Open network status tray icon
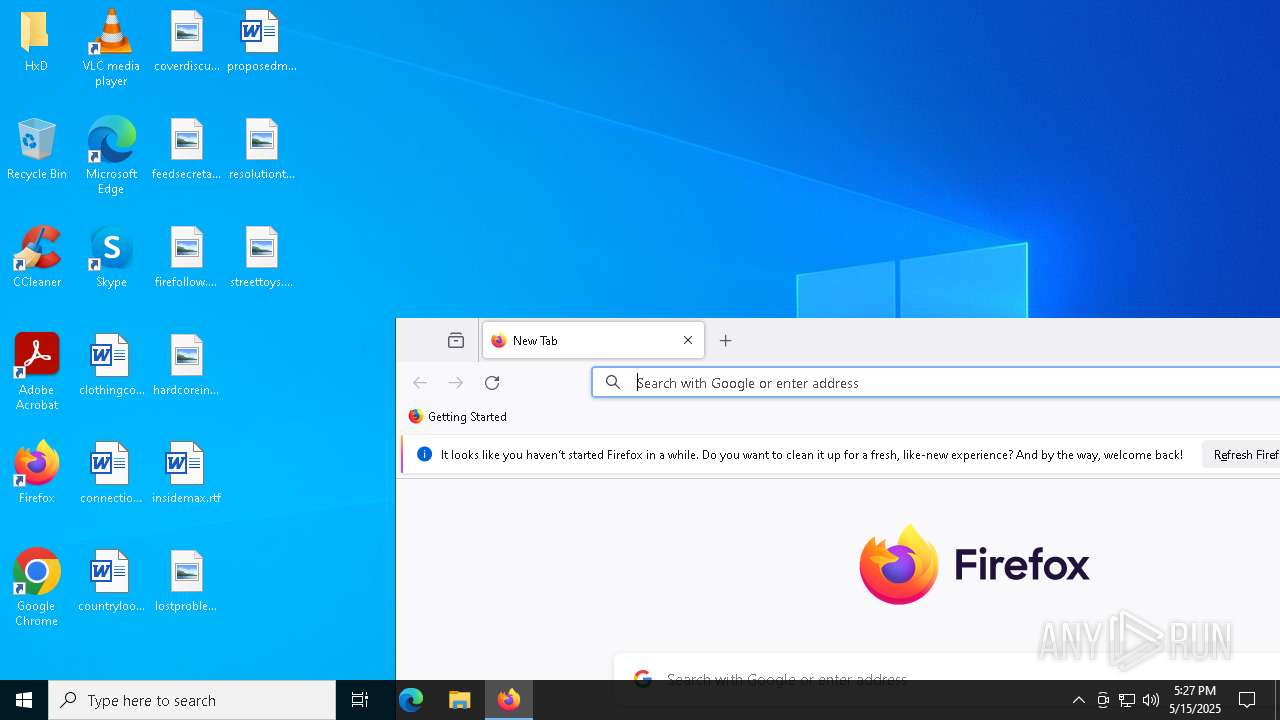 pyautogui.click(x=1127, y=700)
